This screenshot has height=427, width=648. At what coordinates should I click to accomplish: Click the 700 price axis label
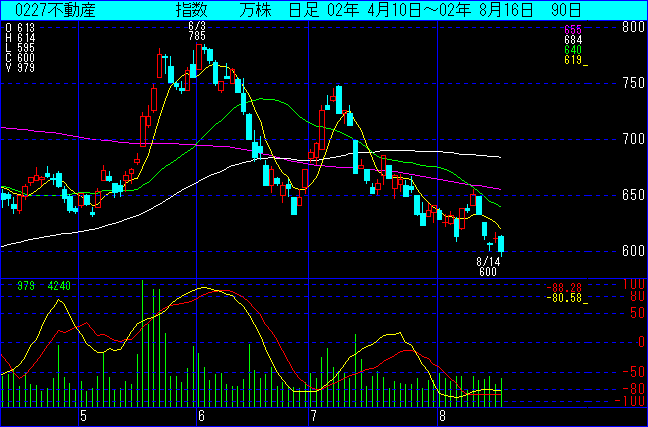[x=634, y=139]
